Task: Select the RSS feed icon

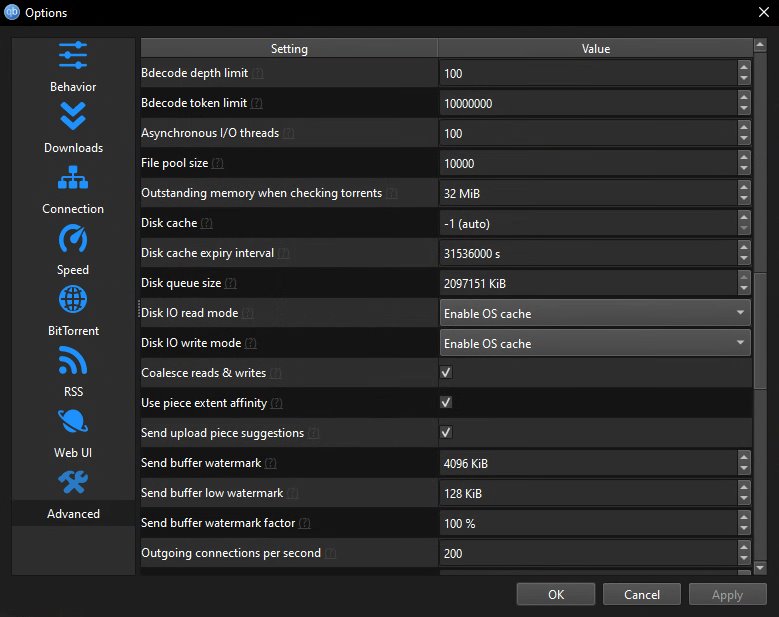Action: click(x=73, y=361)
